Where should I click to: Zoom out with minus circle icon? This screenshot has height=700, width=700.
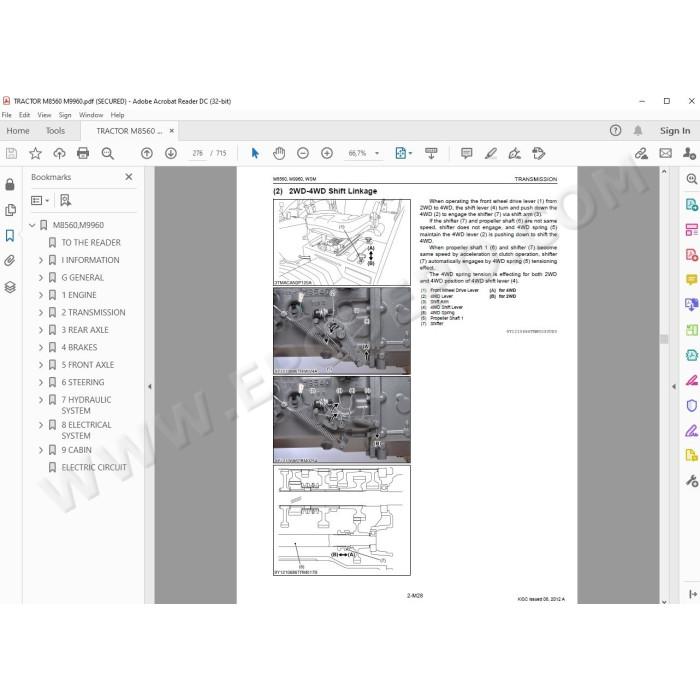tap(303, 154)
